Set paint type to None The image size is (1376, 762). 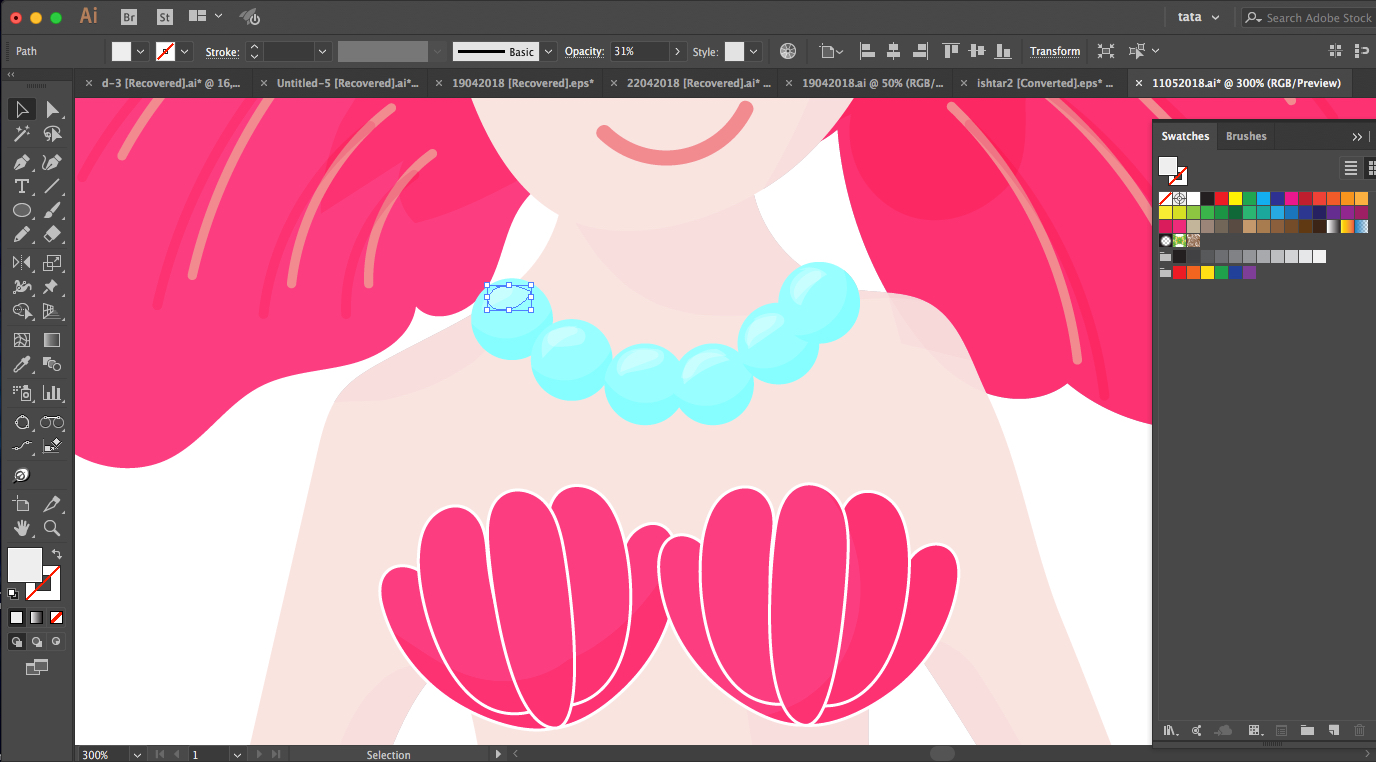(x=56, y=617)
